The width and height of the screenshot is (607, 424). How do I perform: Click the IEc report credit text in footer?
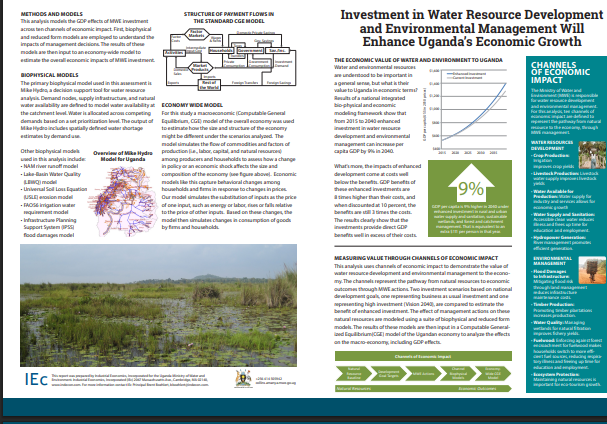(130, 380)
